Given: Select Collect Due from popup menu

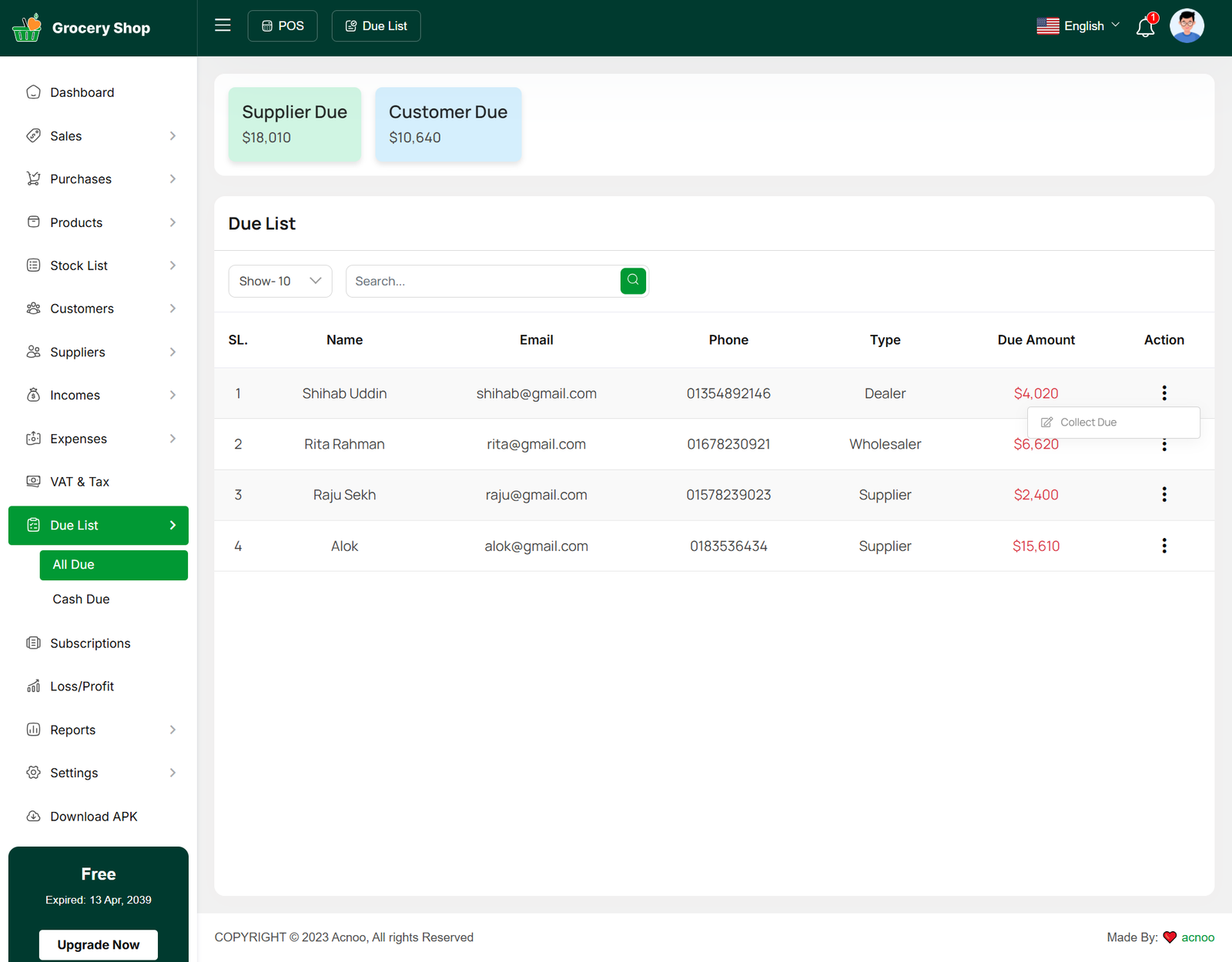Looking at the screenshot, I should [1088, 423].
